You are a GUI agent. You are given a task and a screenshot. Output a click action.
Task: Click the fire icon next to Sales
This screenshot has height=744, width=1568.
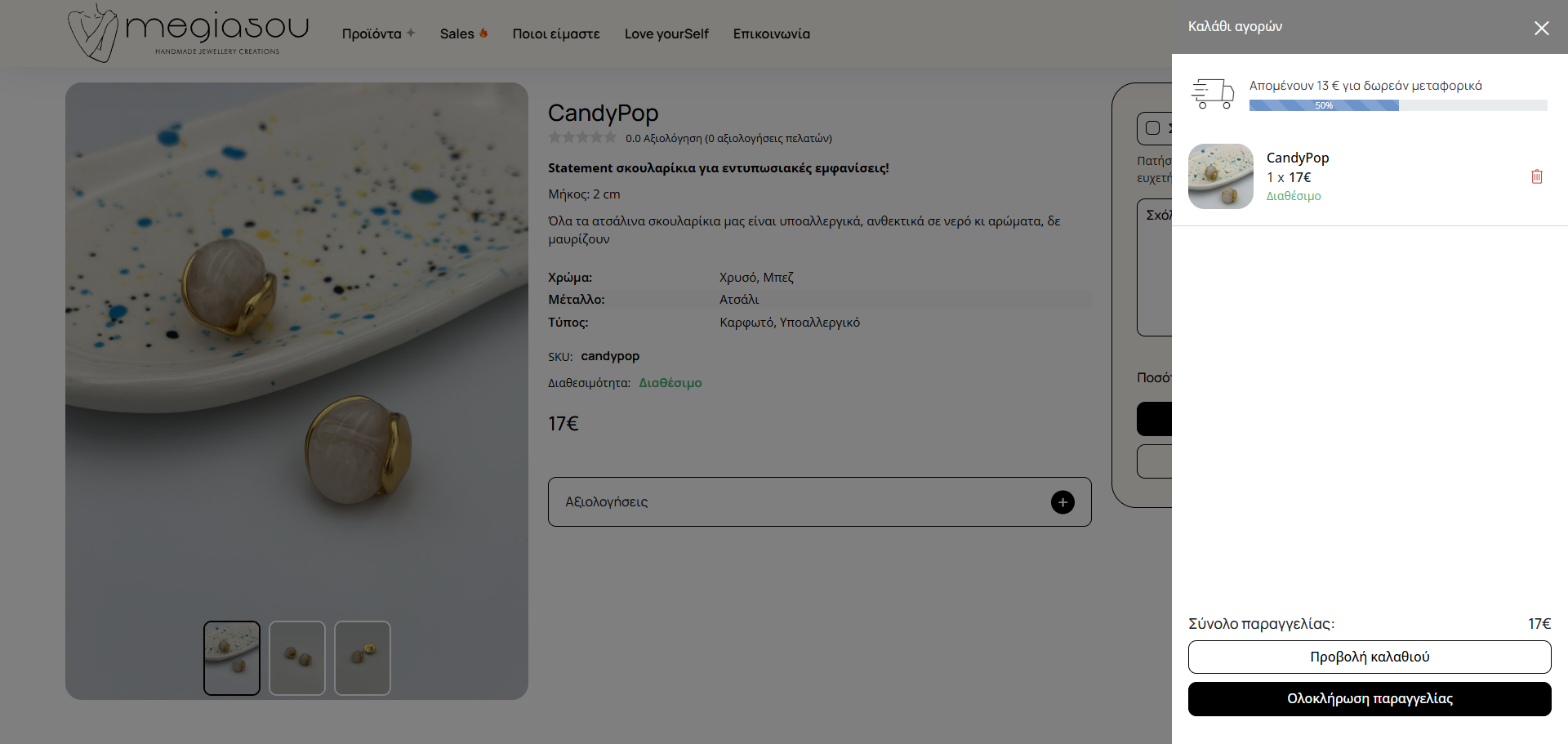(483, 33)
